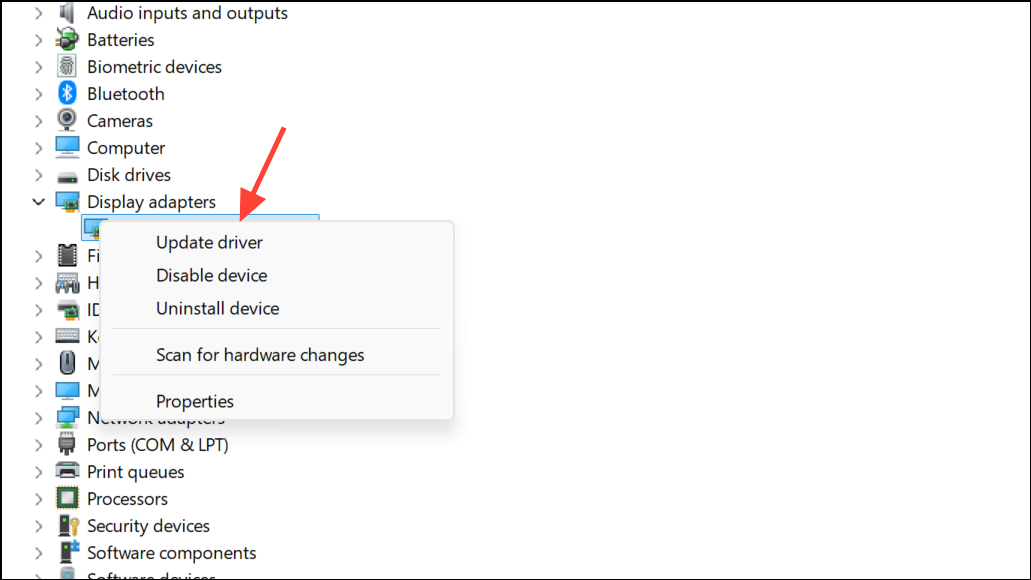Click the Biometric devices fingerprint icon
The image size is (1031, 580).
(x=67, y=67)
